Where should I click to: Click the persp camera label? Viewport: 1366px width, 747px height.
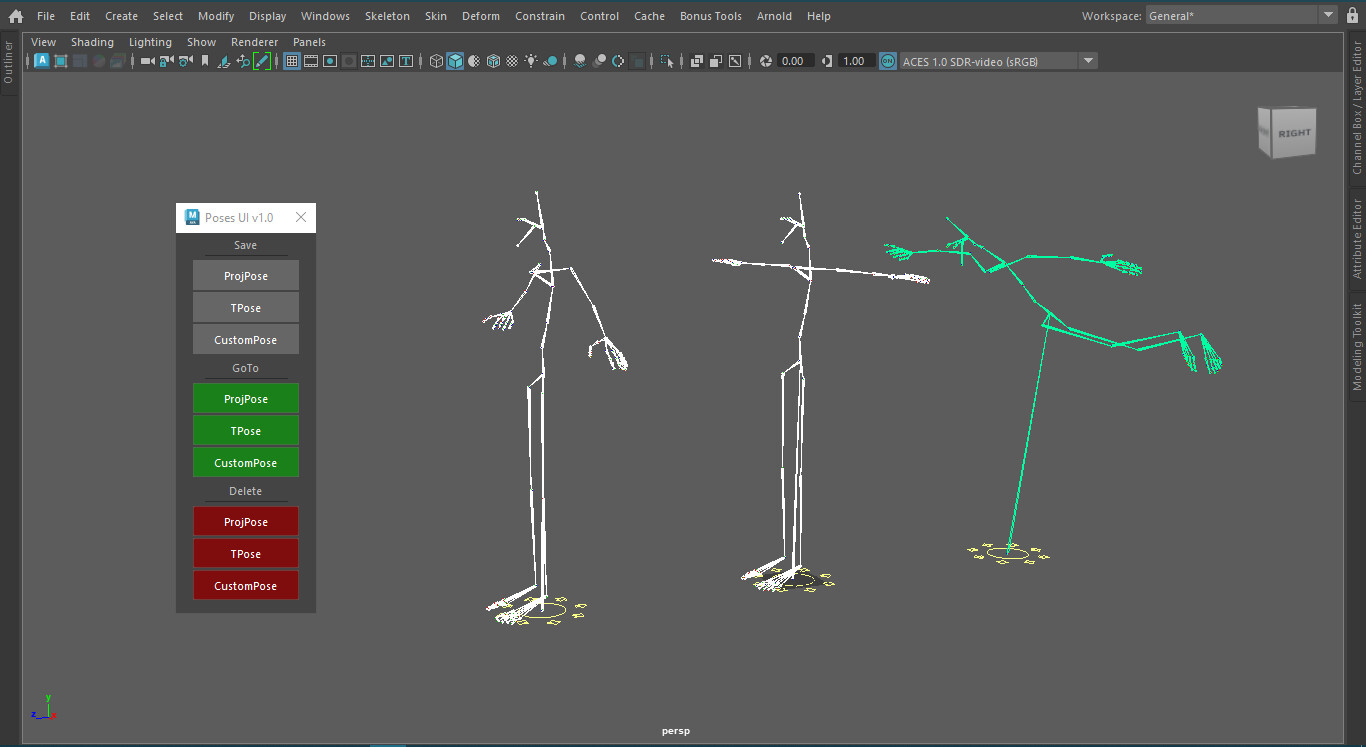(675, 730)
